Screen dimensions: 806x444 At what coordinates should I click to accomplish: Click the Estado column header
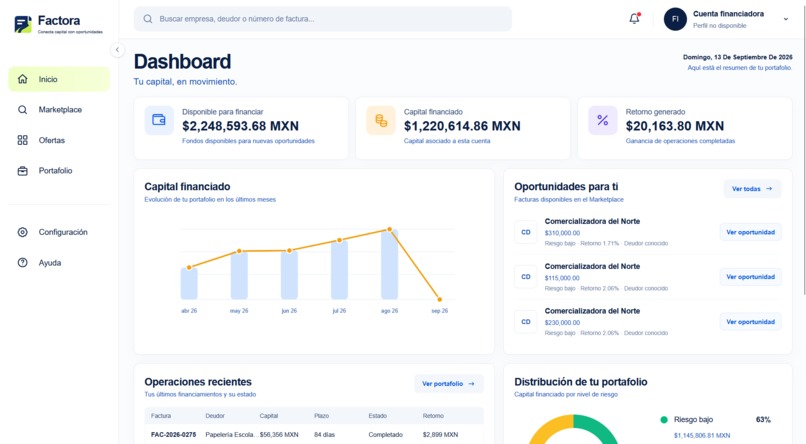(x=377, y=416)
